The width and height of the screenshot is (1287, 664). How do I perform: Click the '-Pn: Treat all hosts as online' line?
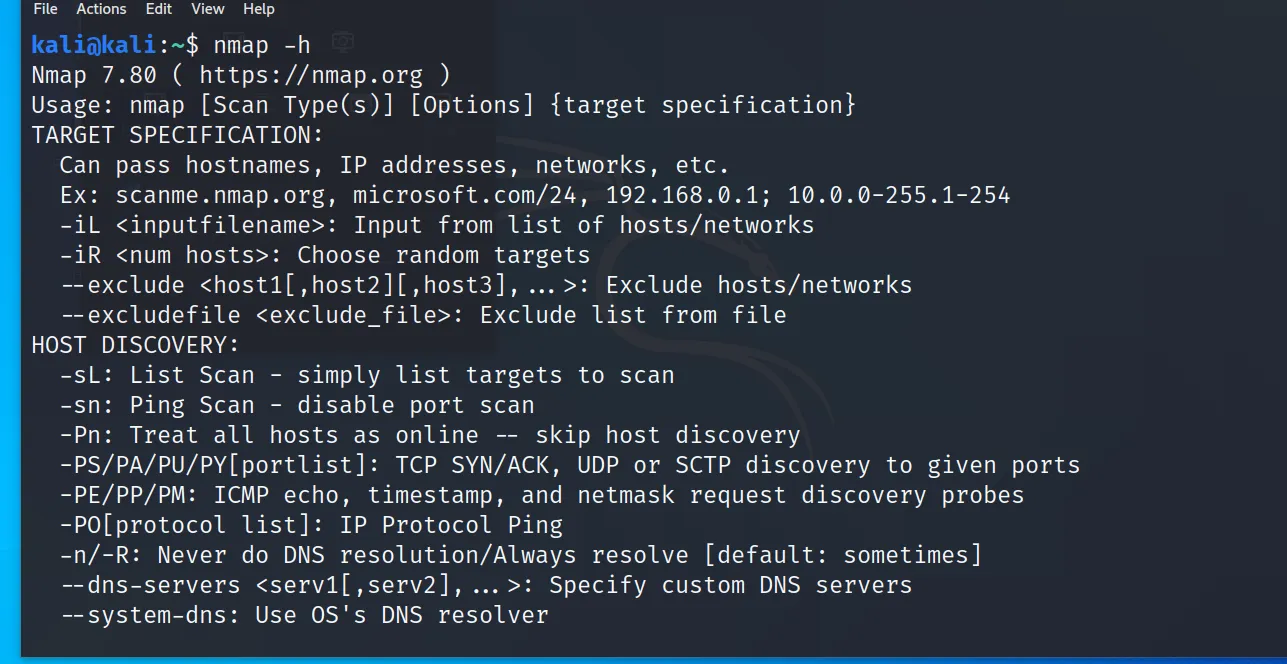[x=429, y=435]
